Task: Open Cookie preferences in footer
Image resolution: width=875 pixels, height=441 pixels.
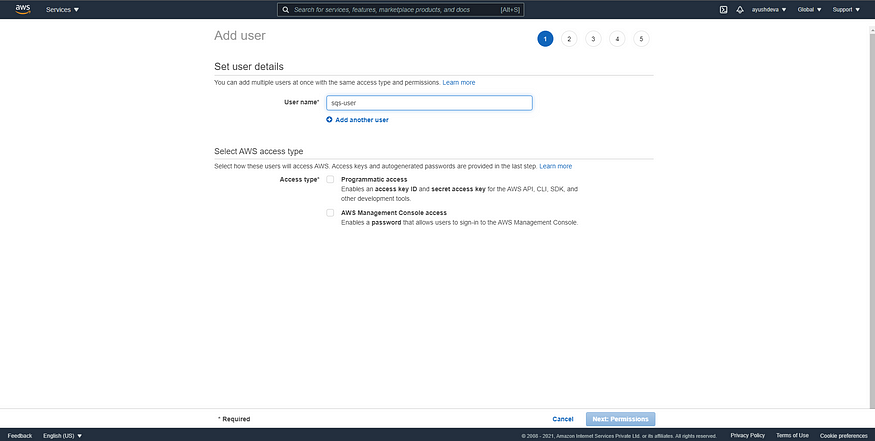Action: [843, 435]
